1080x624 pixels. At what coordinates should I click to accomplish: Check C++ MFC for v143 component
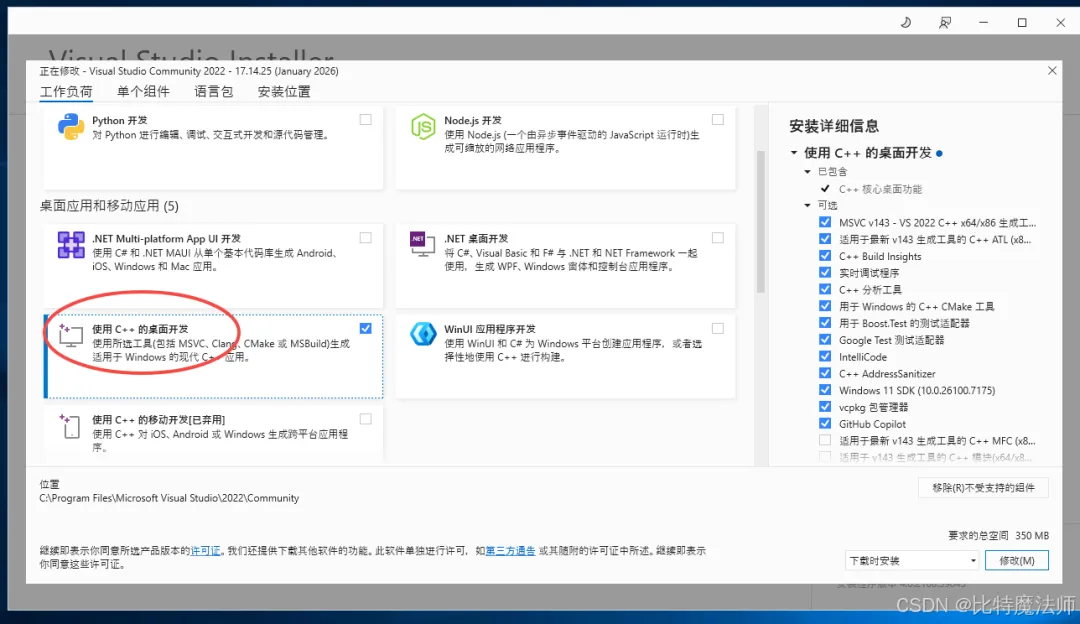point(824,440)
